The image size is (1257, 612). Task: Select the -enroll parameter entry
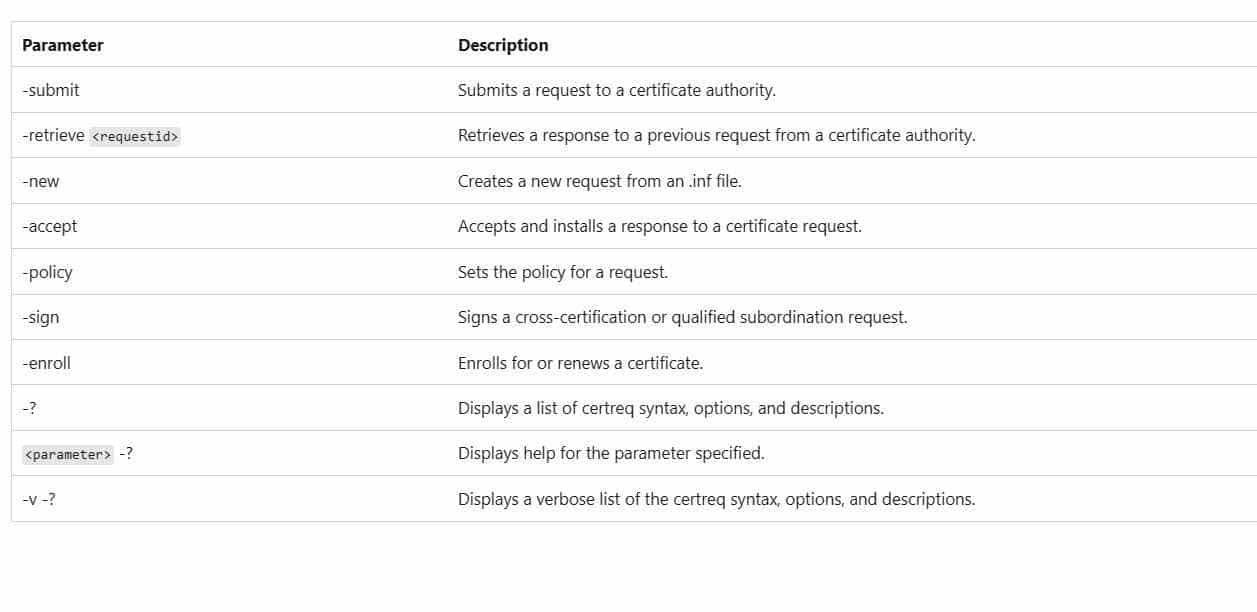[47, 363]
